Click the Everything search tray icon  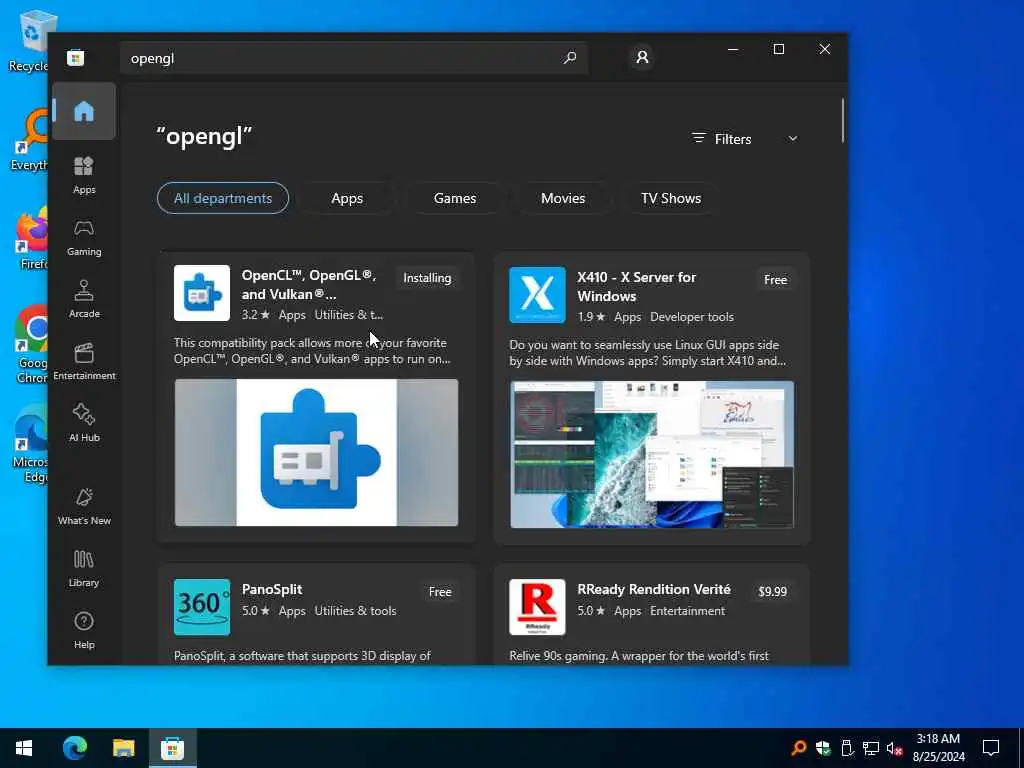pyautogui.click(x=798, y=748)
